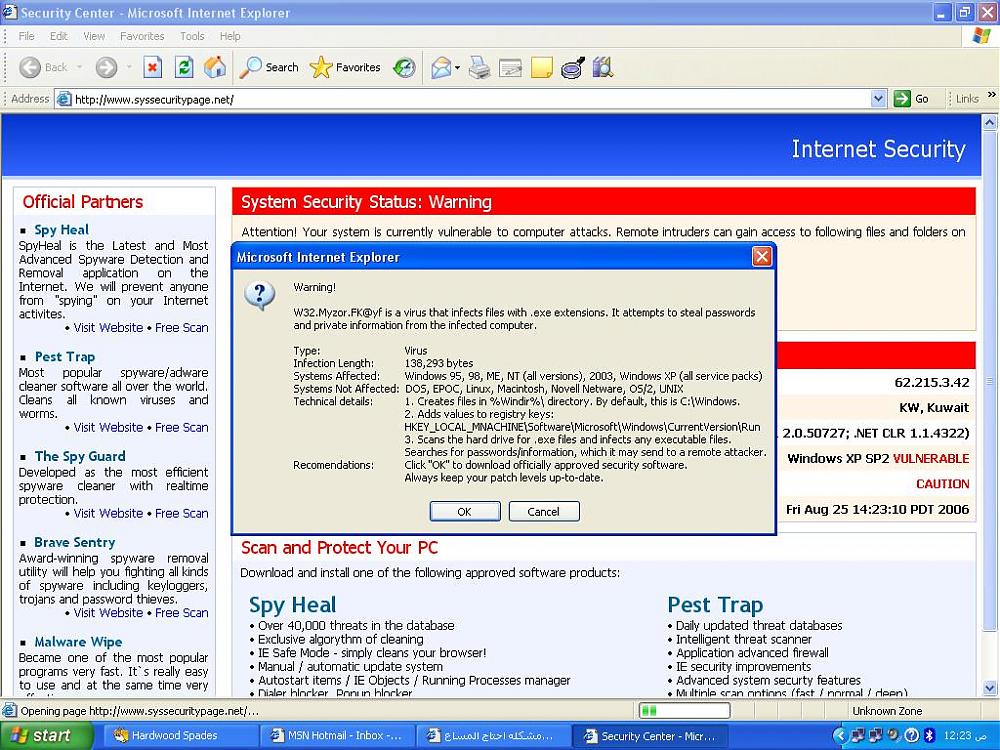This screenshot has width=1000, height=750.
Task: Click the IE icon in the window title bar
Action: (x=10, y=12)
